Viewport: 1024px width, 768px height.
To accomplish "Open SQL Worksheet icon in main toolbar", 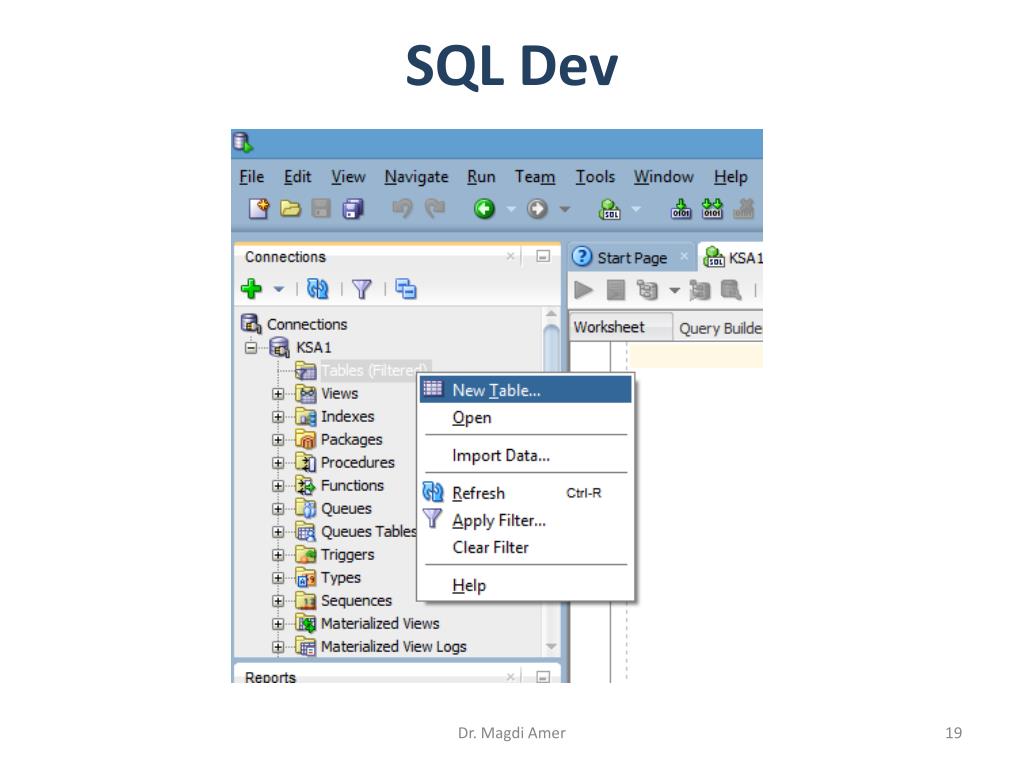I will [610, 209].
